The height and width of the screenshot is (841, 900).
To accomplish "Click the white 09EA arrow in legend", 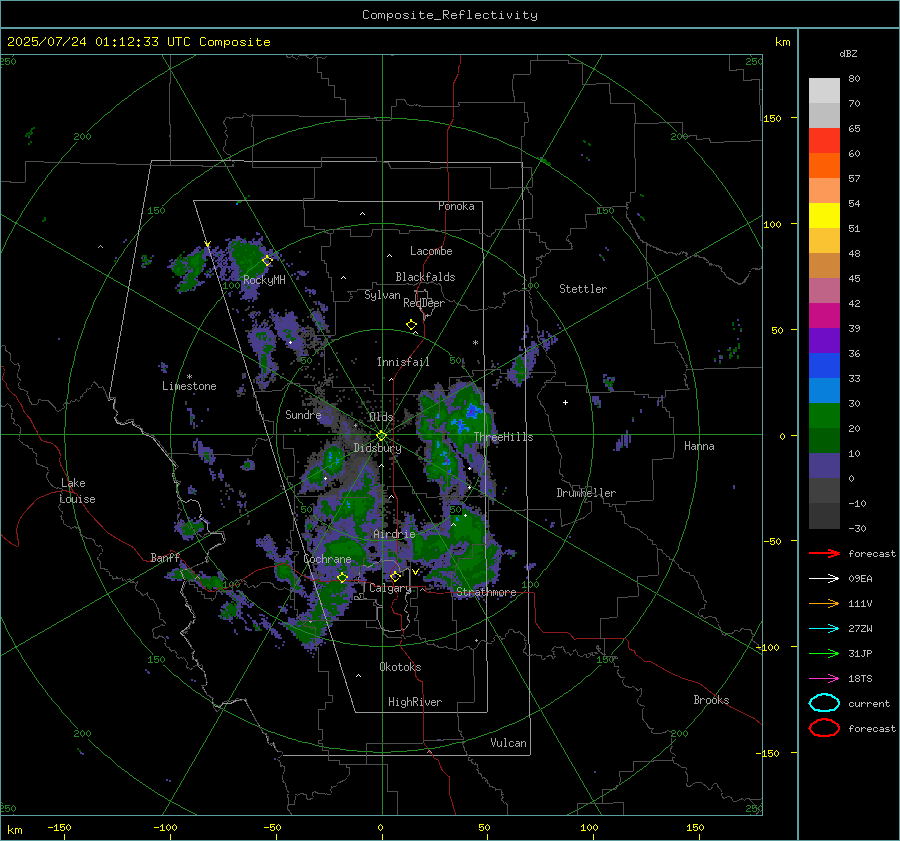I will coord(824,579).
